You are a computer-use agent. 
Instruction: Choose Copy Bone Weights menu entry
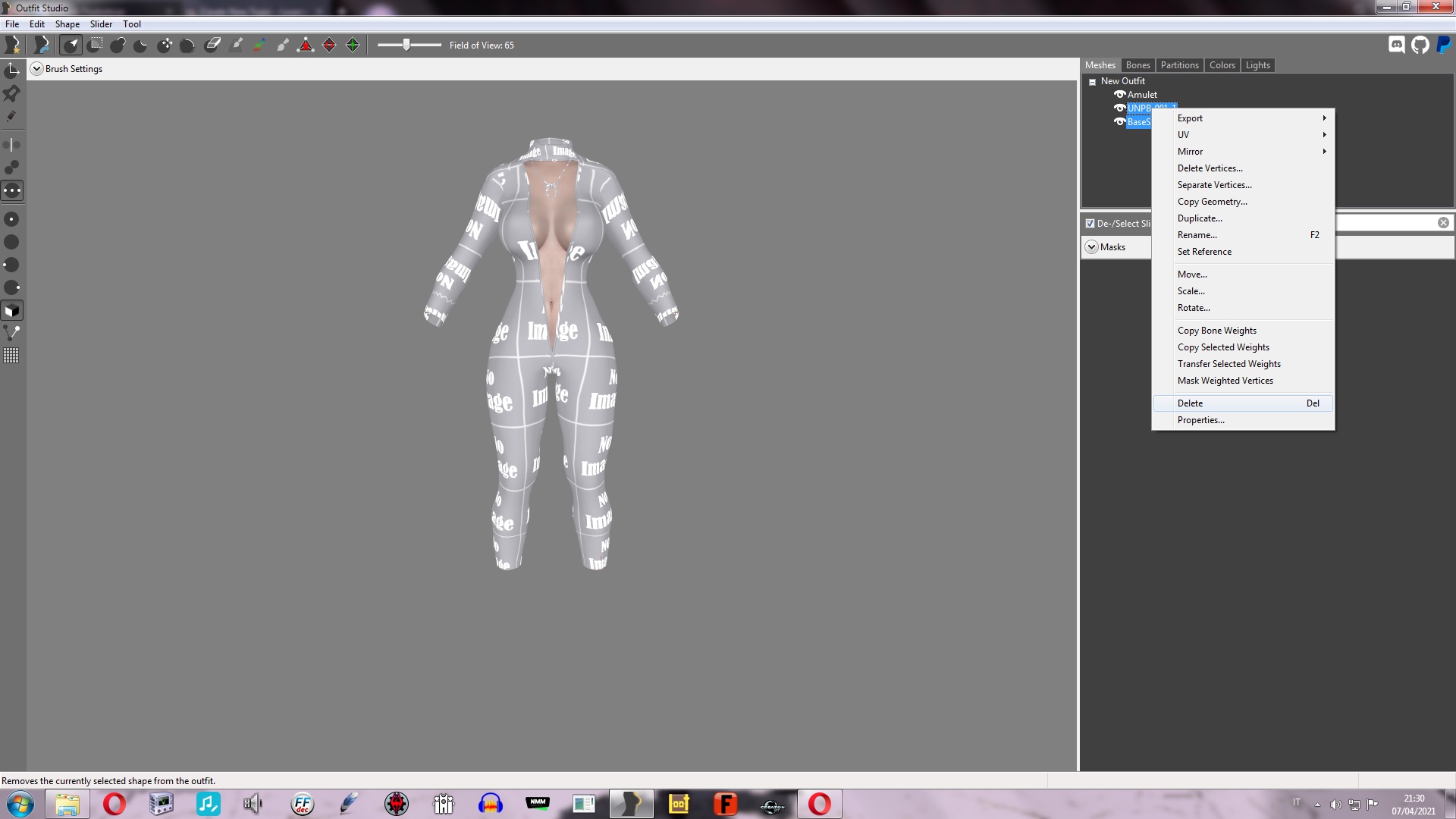[x=1244, y=331]
